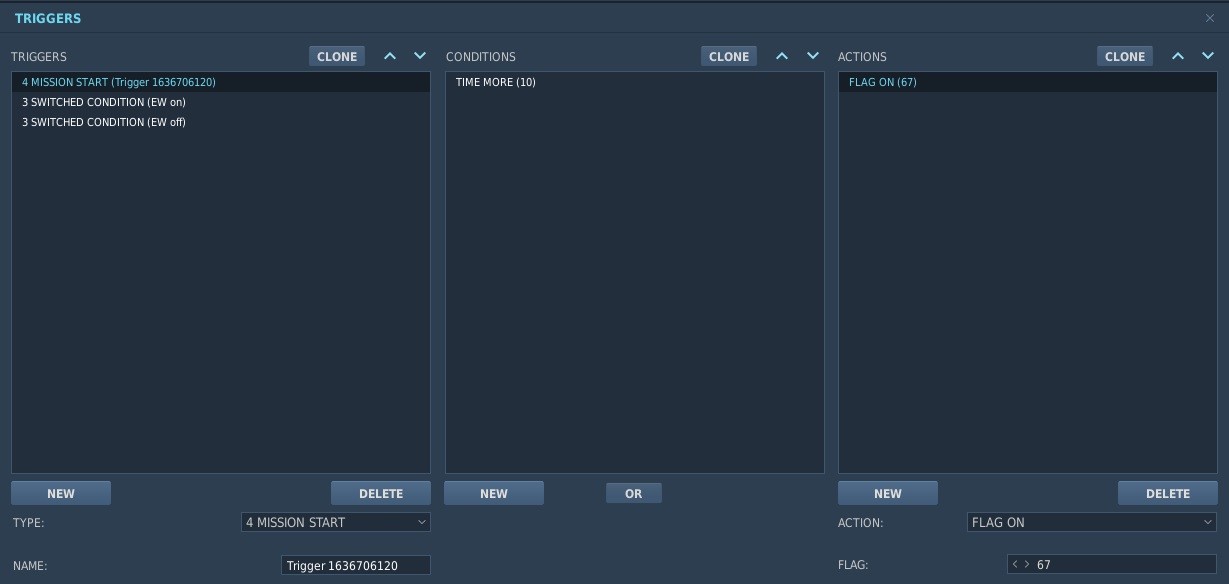This screenshot has width=1229, height=584.
Task: Move selected action down in Actions list
Action: tap(1208, 56)
